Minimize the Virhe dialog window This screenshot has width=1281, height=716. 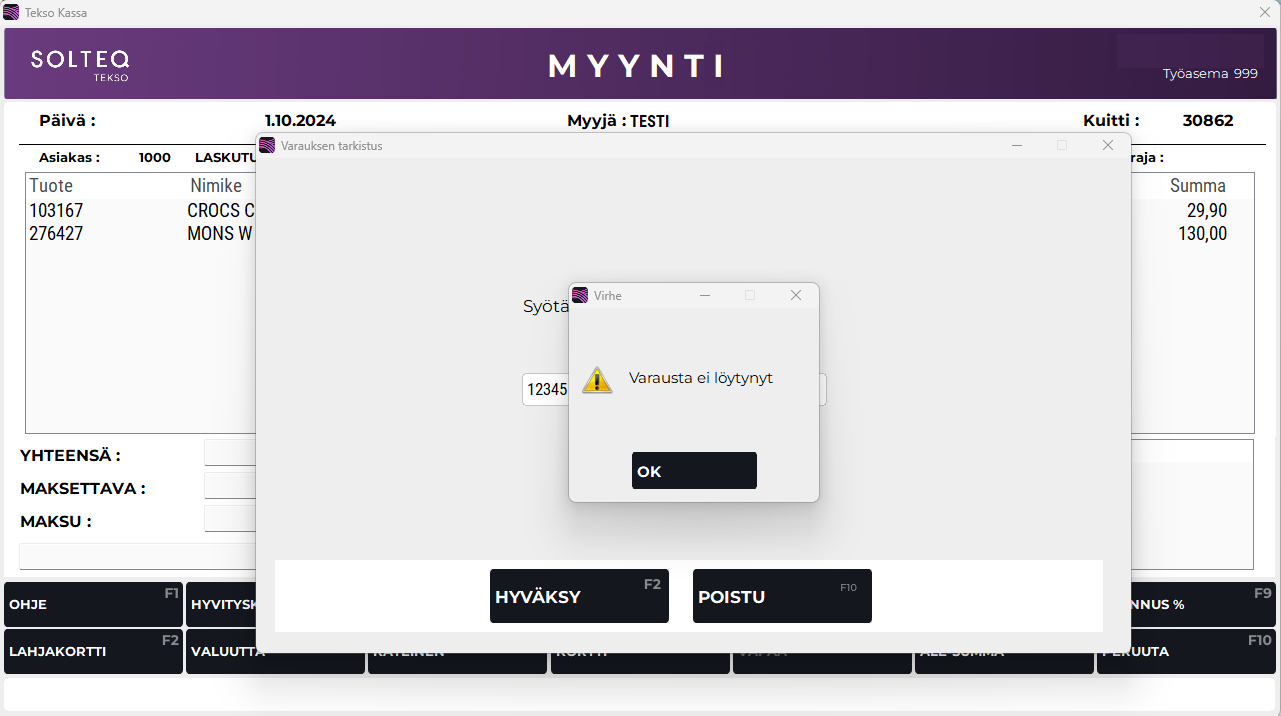coord(705,295)
